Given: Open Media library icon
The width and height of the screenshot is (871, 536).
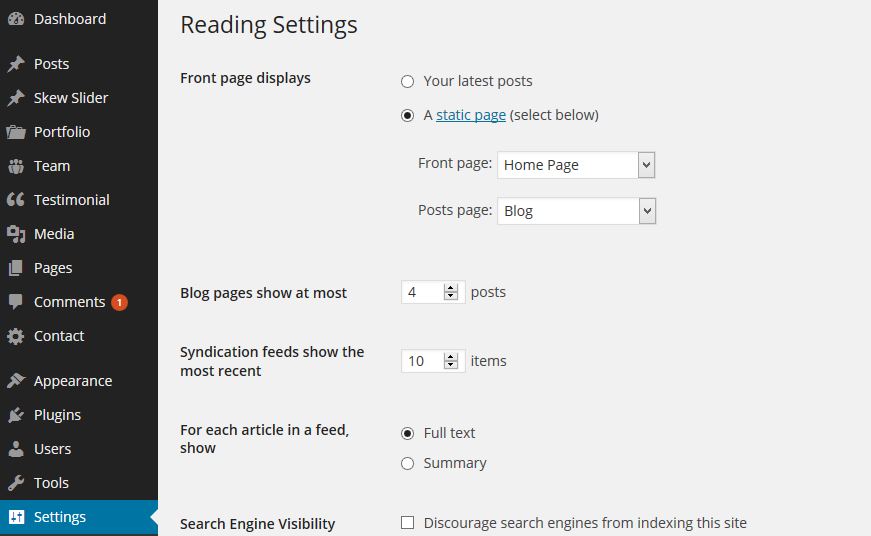Looking at the screenshot, I should tap(16, 234).
